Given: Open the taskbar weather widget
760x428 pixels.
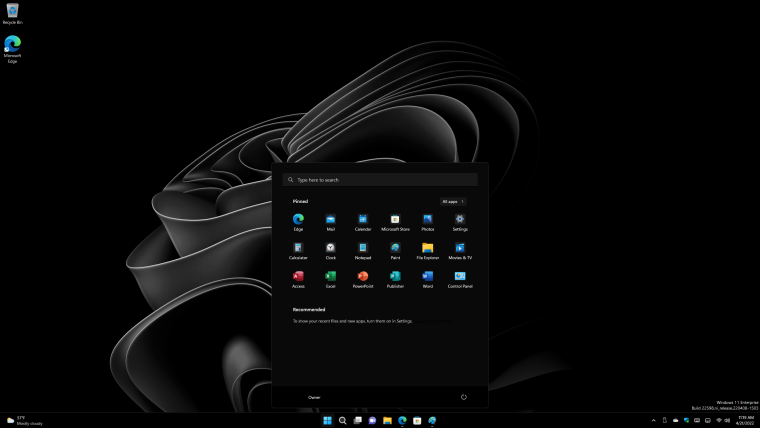Looking at the screenshot, I should [24, 420].
